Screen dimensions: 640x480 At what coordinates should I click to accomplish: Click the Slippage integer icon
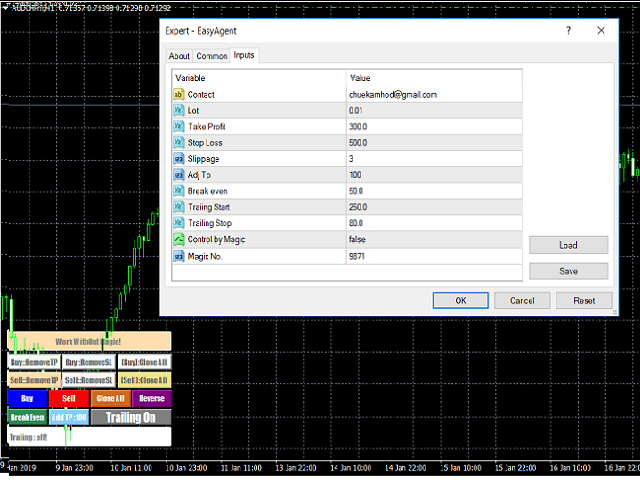pos(178,159)
